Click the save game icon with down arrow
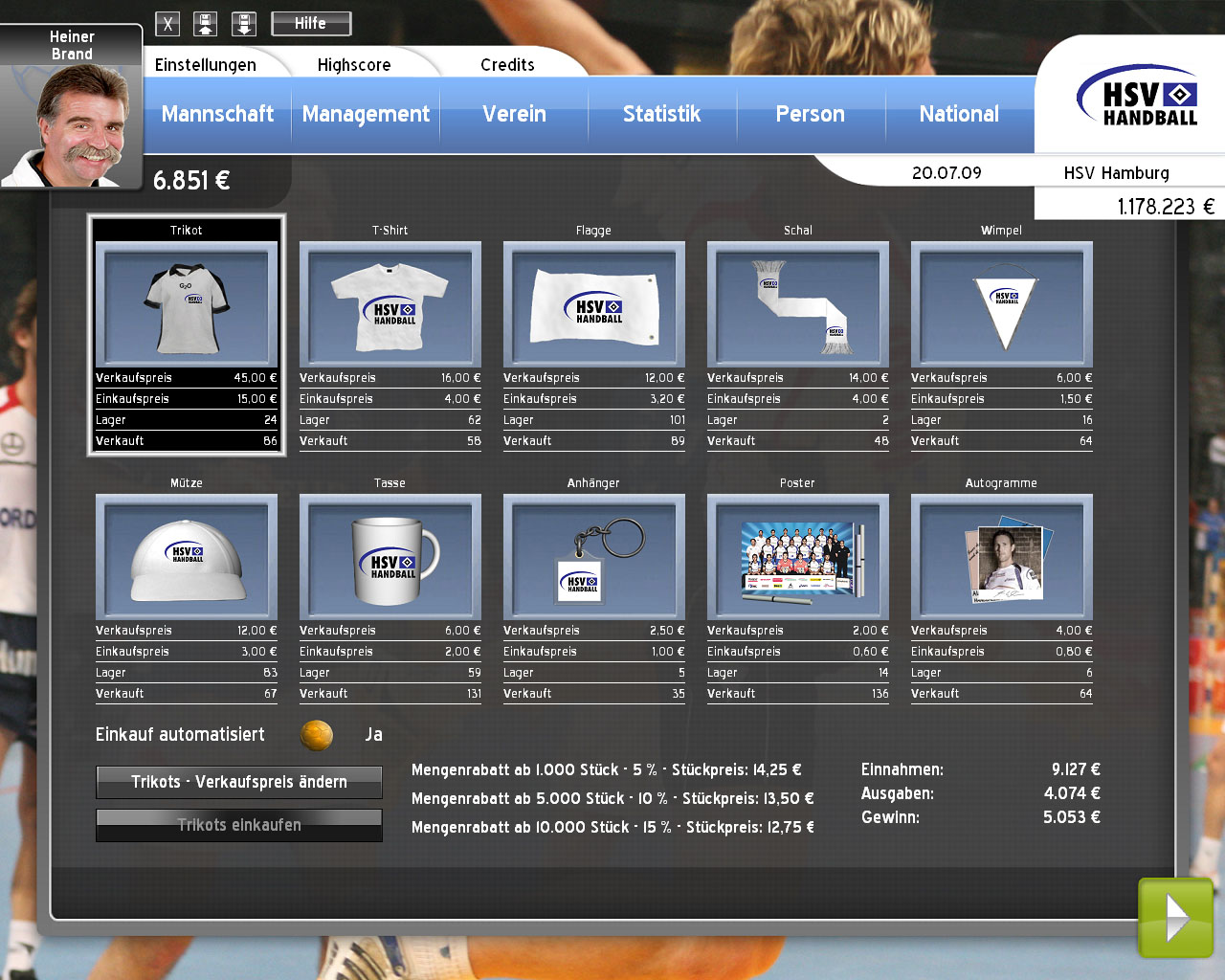The width and height of the screenshot is (1225, 980). point(244,24)
